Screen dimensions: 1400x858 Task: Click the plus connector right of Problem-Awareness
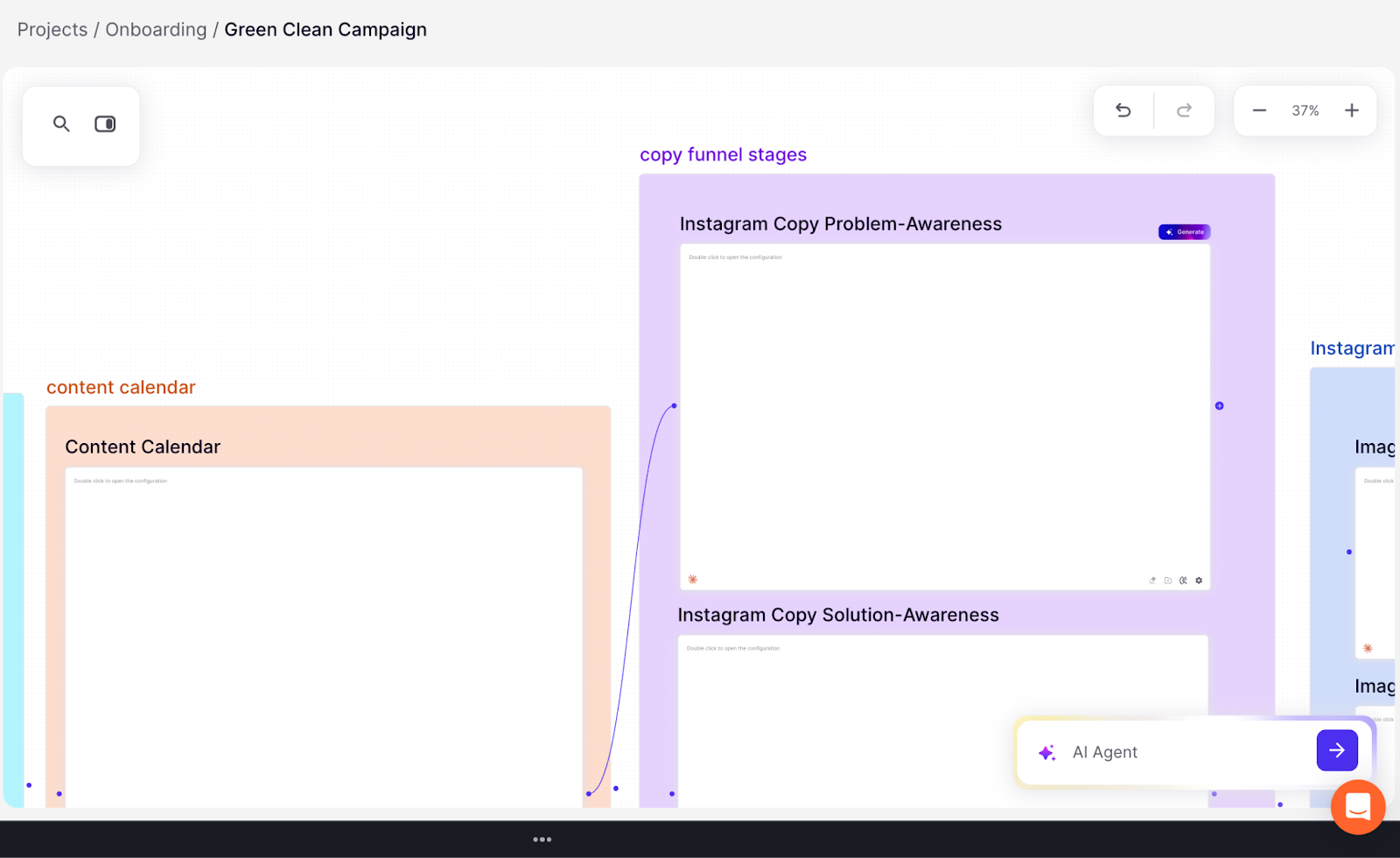tap(1219, 406)
